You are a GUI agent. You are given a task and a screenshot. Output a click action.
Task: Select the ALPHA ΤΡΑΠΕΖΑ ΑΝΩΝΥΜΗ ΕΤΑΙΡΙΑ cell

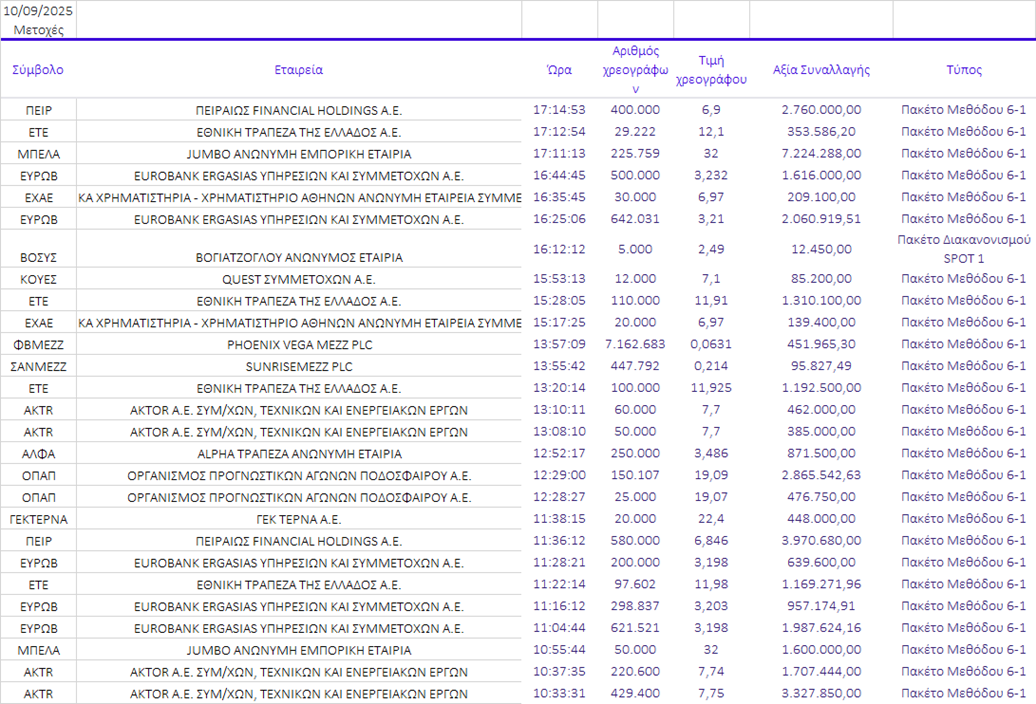tap(298, 453)
